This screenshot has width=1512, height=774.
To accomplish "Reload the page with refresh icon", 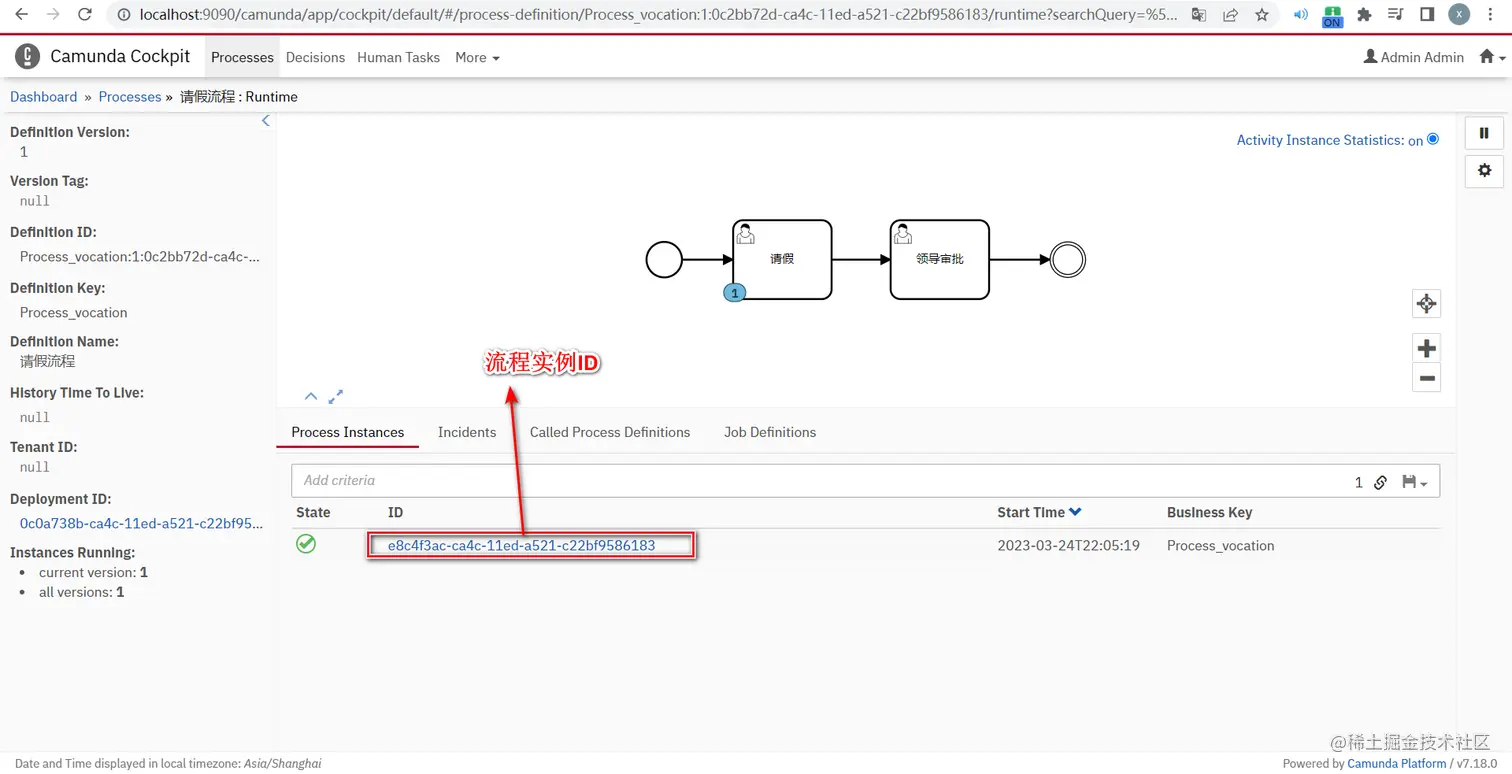I will [x=85, y=15].
